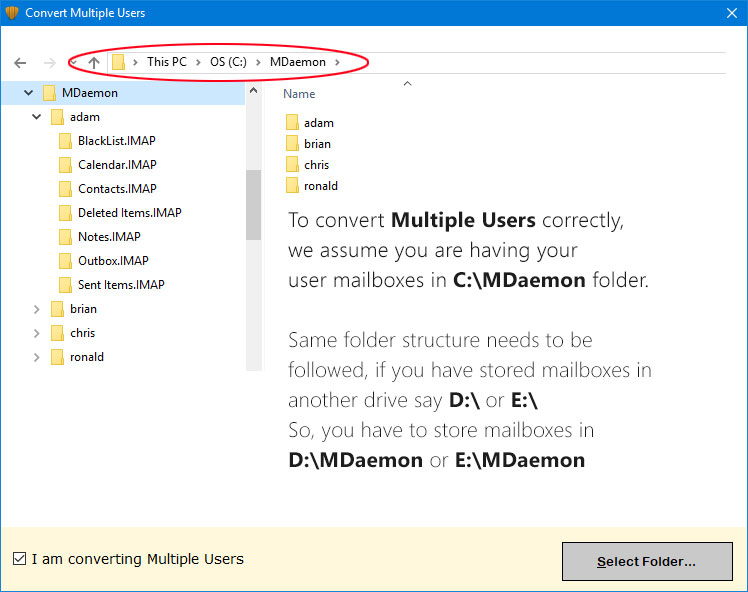The image size is (748, 592).
Task: Select Calendar.IMAP folder in tree
Action: (117, 165)
